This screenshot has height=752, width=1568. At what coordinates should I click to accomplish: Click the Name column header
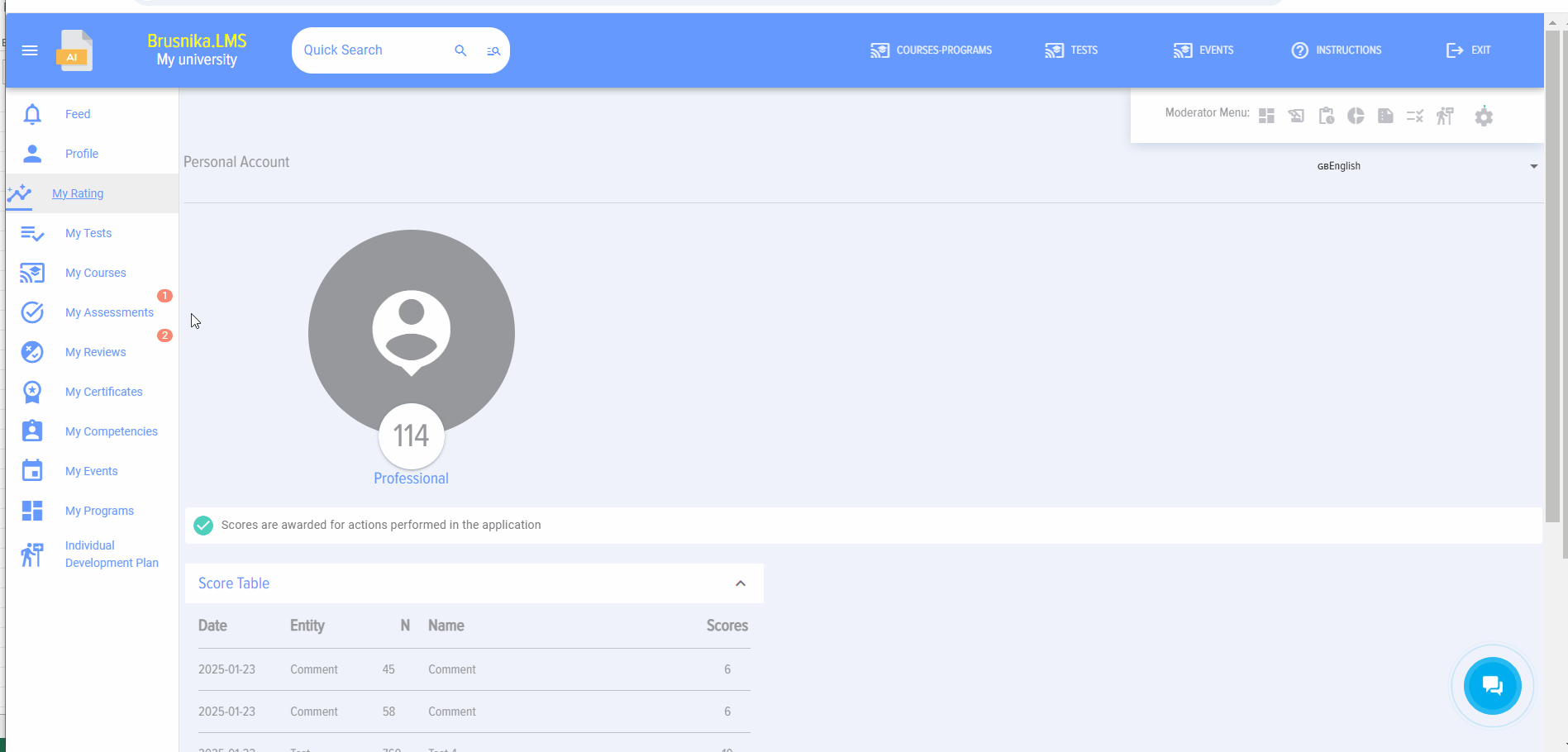[x=446, y=626]
